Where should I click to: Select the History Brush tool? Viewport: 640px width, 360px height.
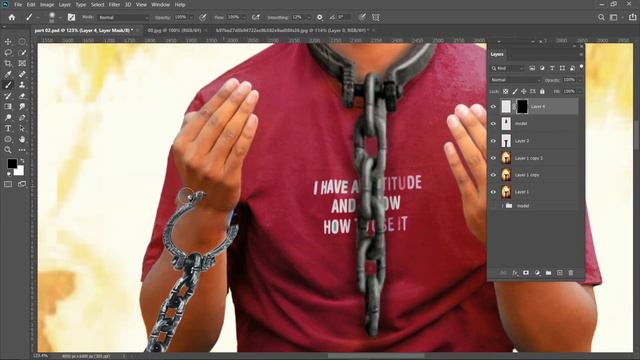tap(8, 96)
